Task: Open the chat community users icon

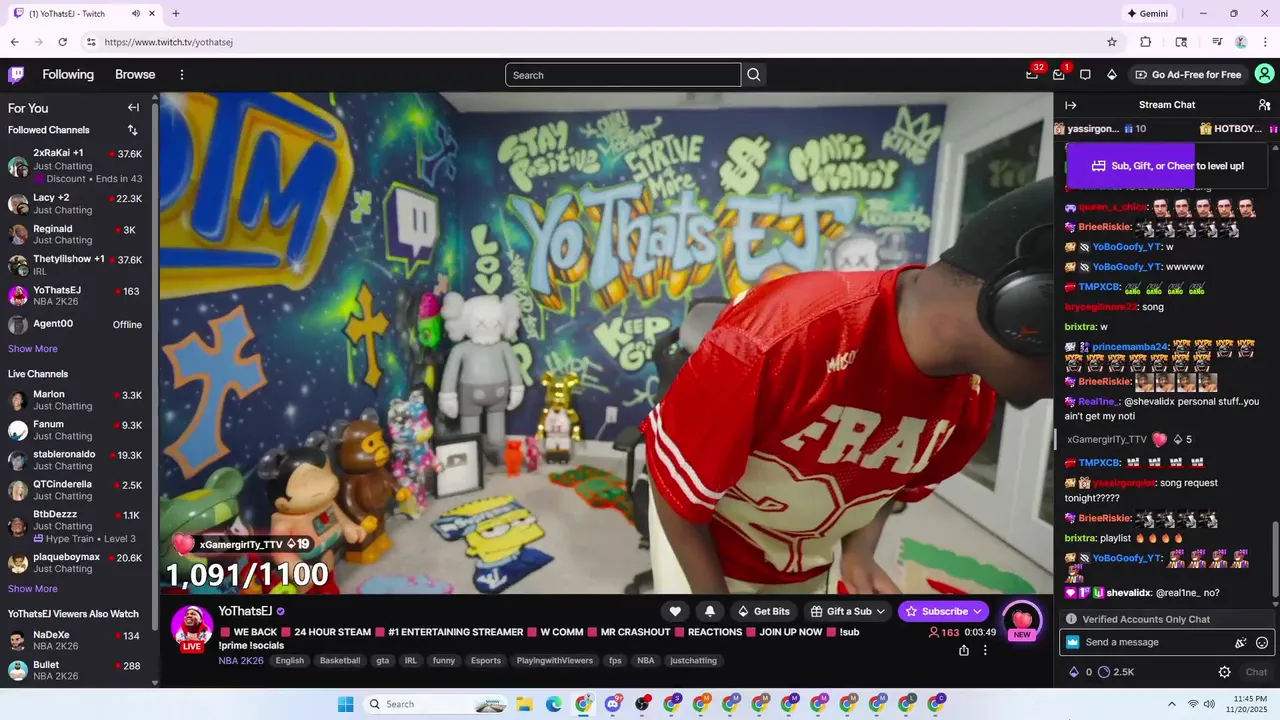Action: [x=1264, y=105]
